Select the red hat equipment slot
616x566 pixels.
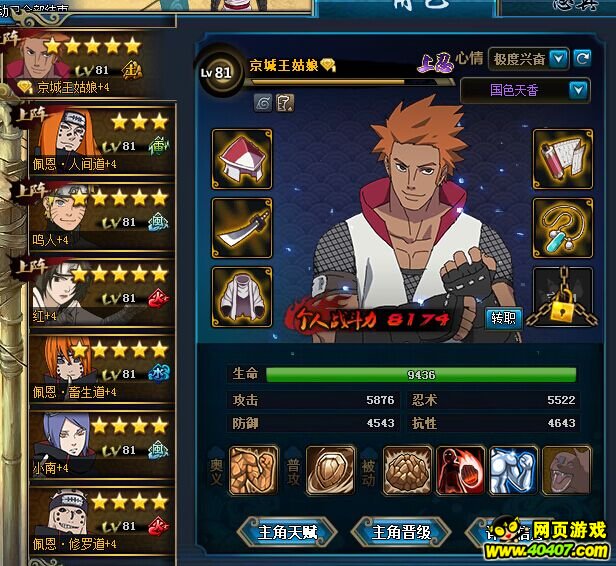pos(242,159)
